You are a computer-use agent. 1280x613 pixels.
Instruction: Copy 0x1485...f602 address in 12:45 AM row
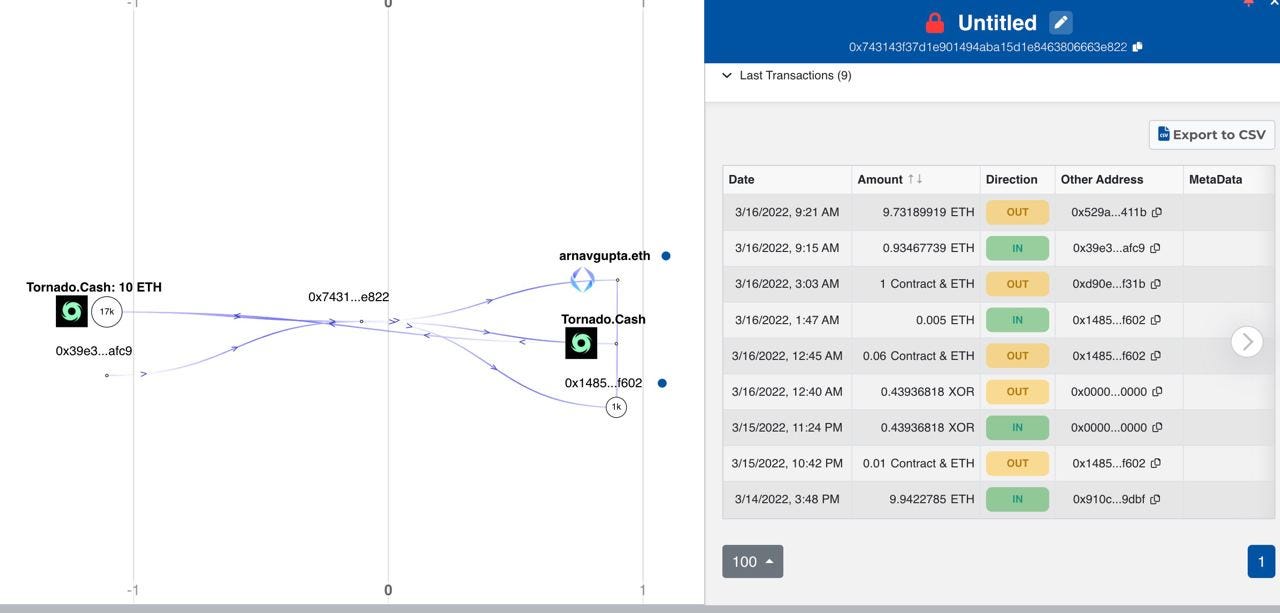click(1156, 356)
